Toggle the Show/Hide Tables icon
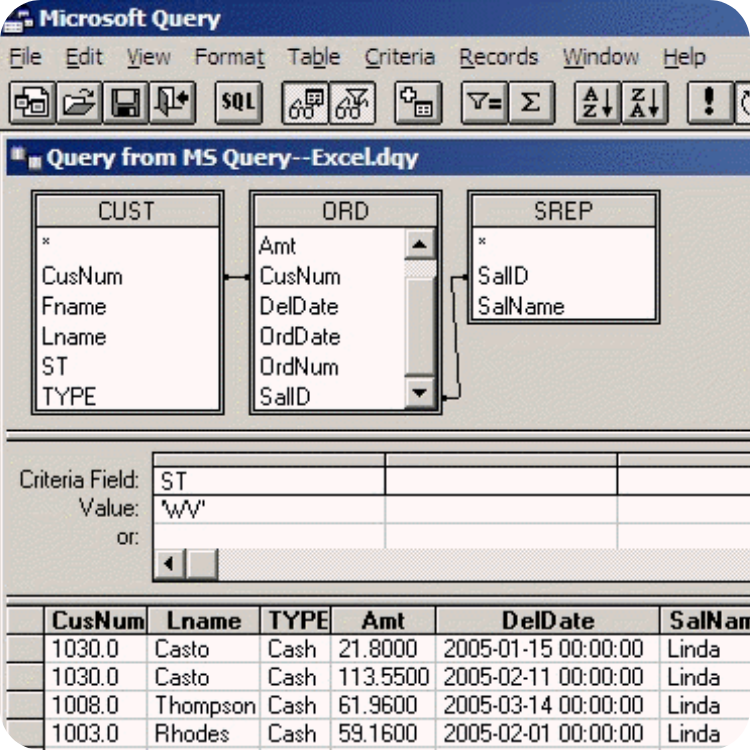750x750 pixels. coord(305,103)
